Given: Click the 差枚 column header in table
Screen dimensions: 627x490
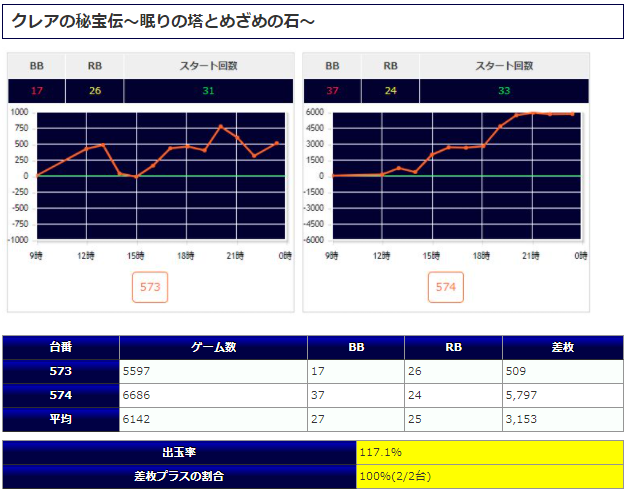Looking at the screenshot, I should coord(562,347).
